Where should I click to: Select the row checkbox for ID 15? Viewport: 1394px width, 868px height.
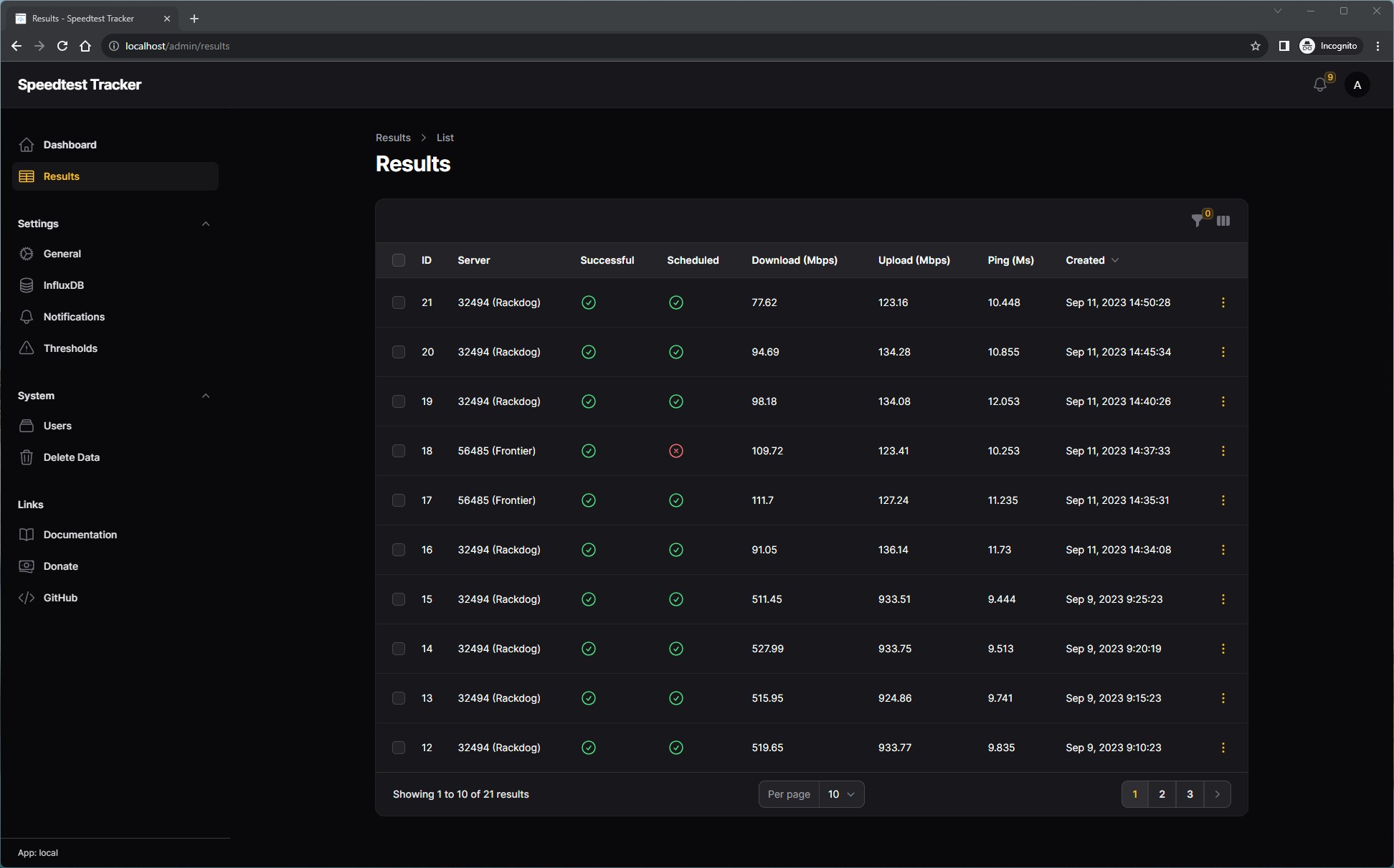399,599
